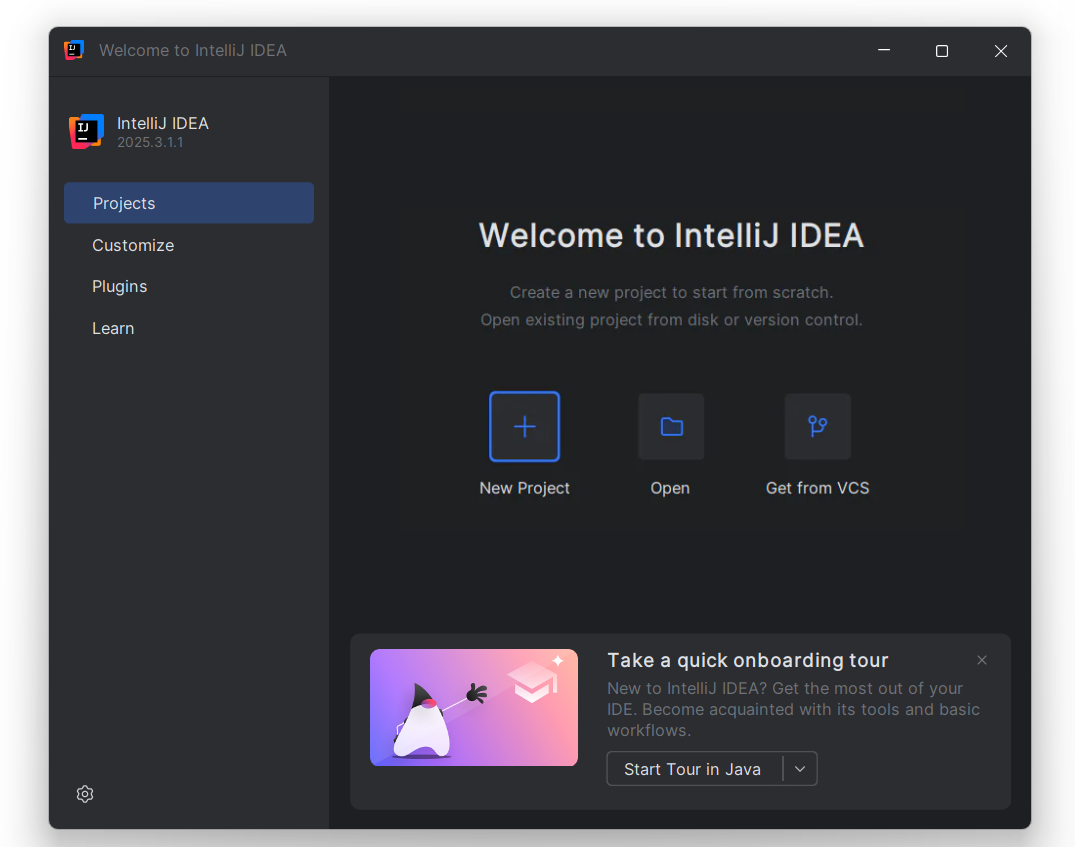The width and height of the screenshot is (1075, 847).
Task: Click the Get from VCS label
Action: pos(817,488)
